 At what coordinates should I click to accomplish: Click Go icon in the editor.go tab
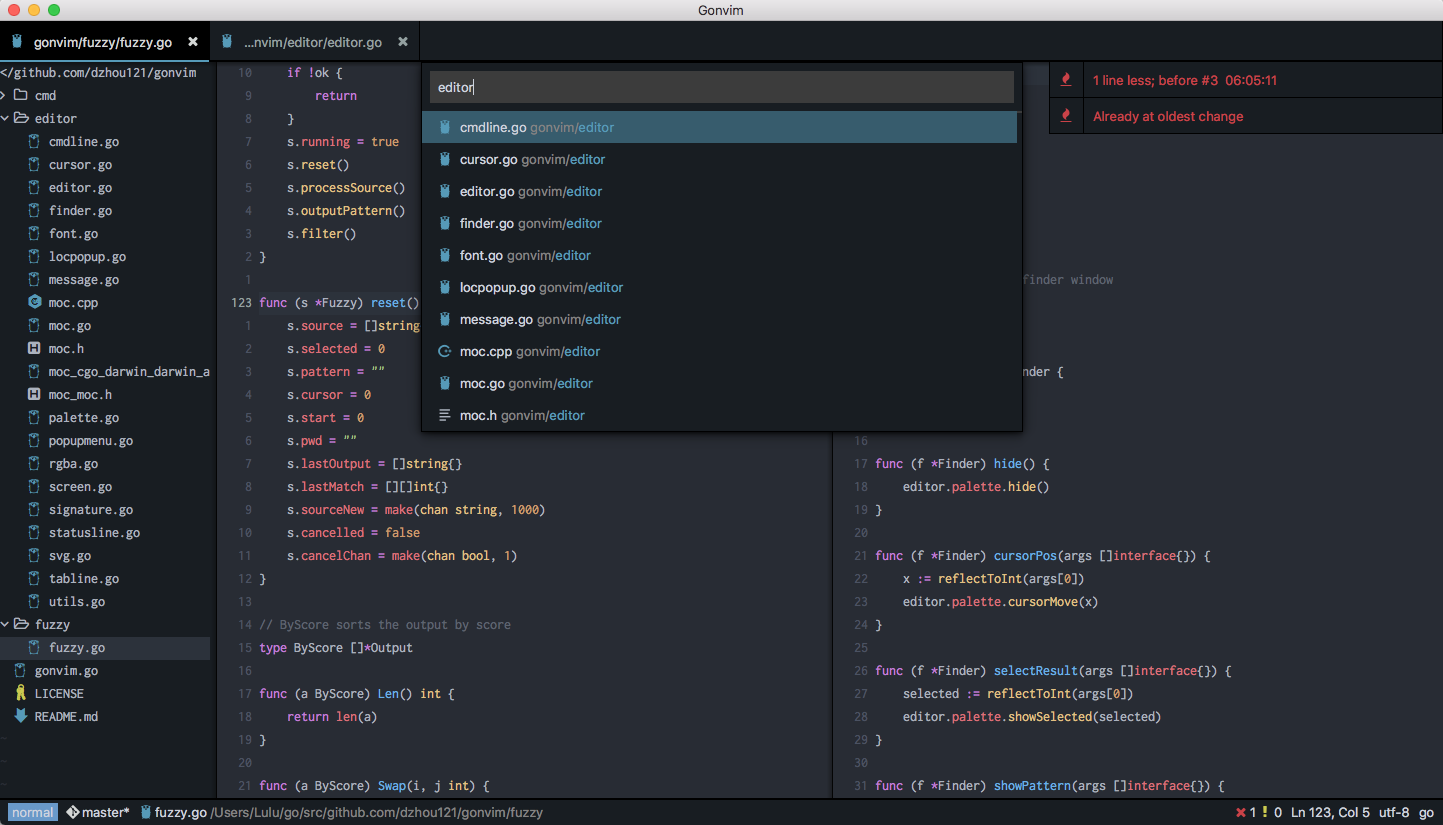point(227,42)
